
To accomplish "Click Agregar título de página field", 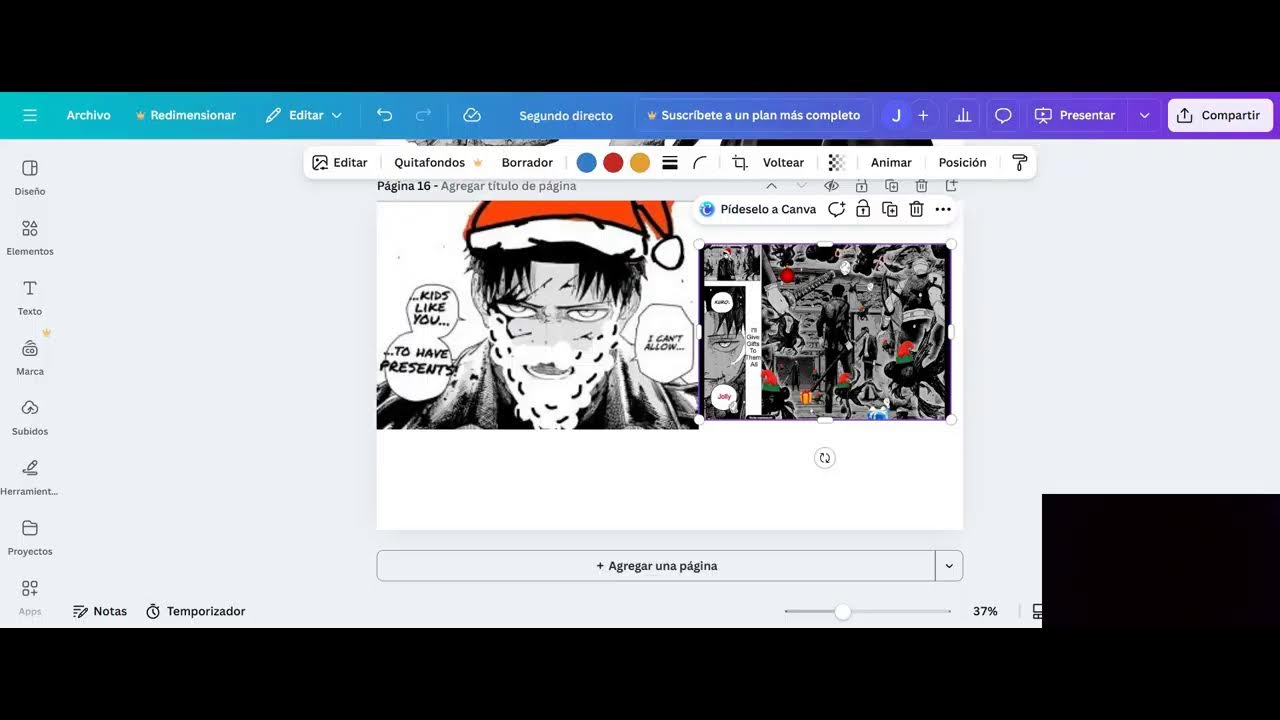I will 508,186.
